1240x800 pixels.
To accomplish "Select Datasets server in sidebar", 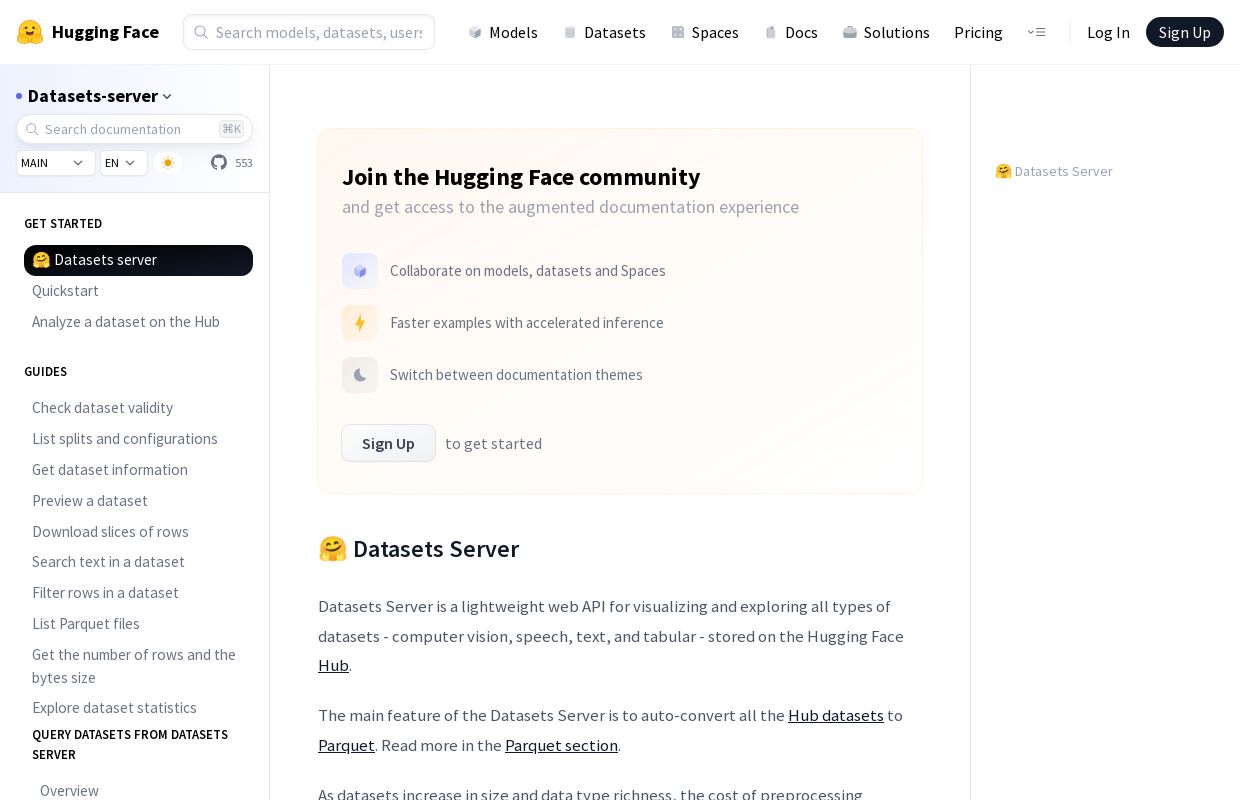I will (138, 260).
